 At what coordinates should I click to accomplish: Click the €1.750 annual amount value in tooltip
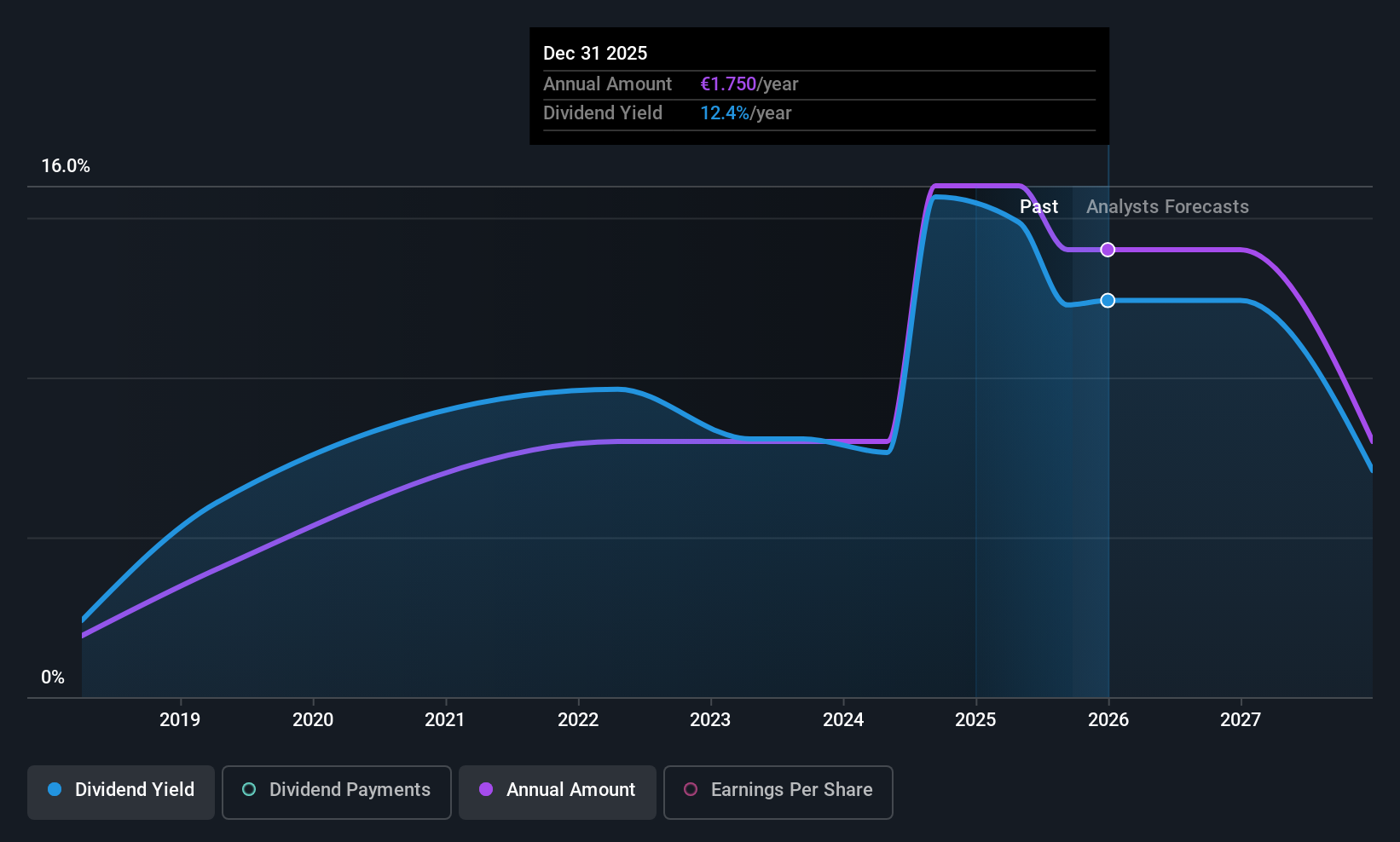(727, 84)
